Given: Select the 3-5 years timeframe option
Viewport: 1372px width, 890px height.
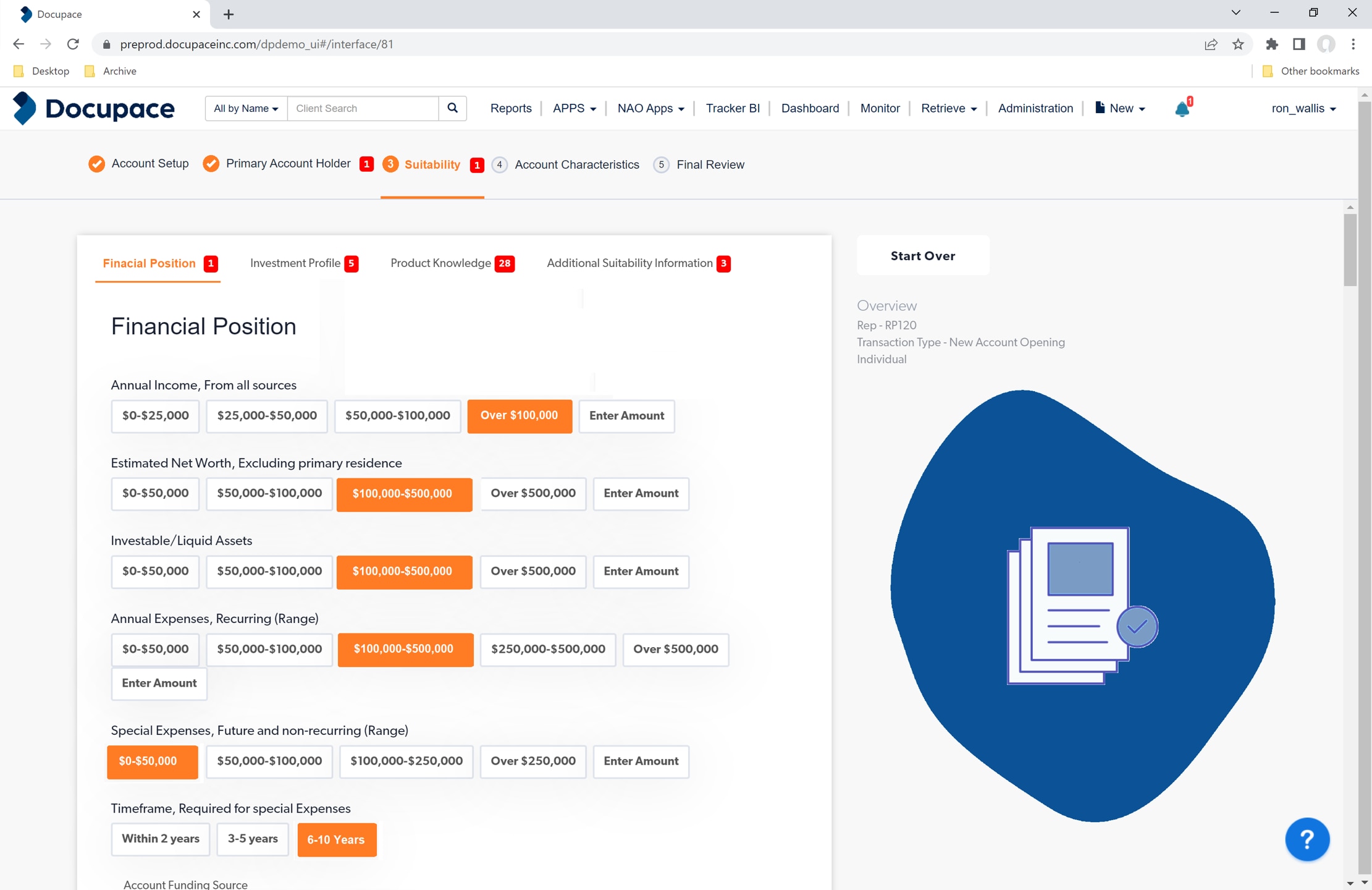Looking at the screenshot, I should [x=252, y=839].
